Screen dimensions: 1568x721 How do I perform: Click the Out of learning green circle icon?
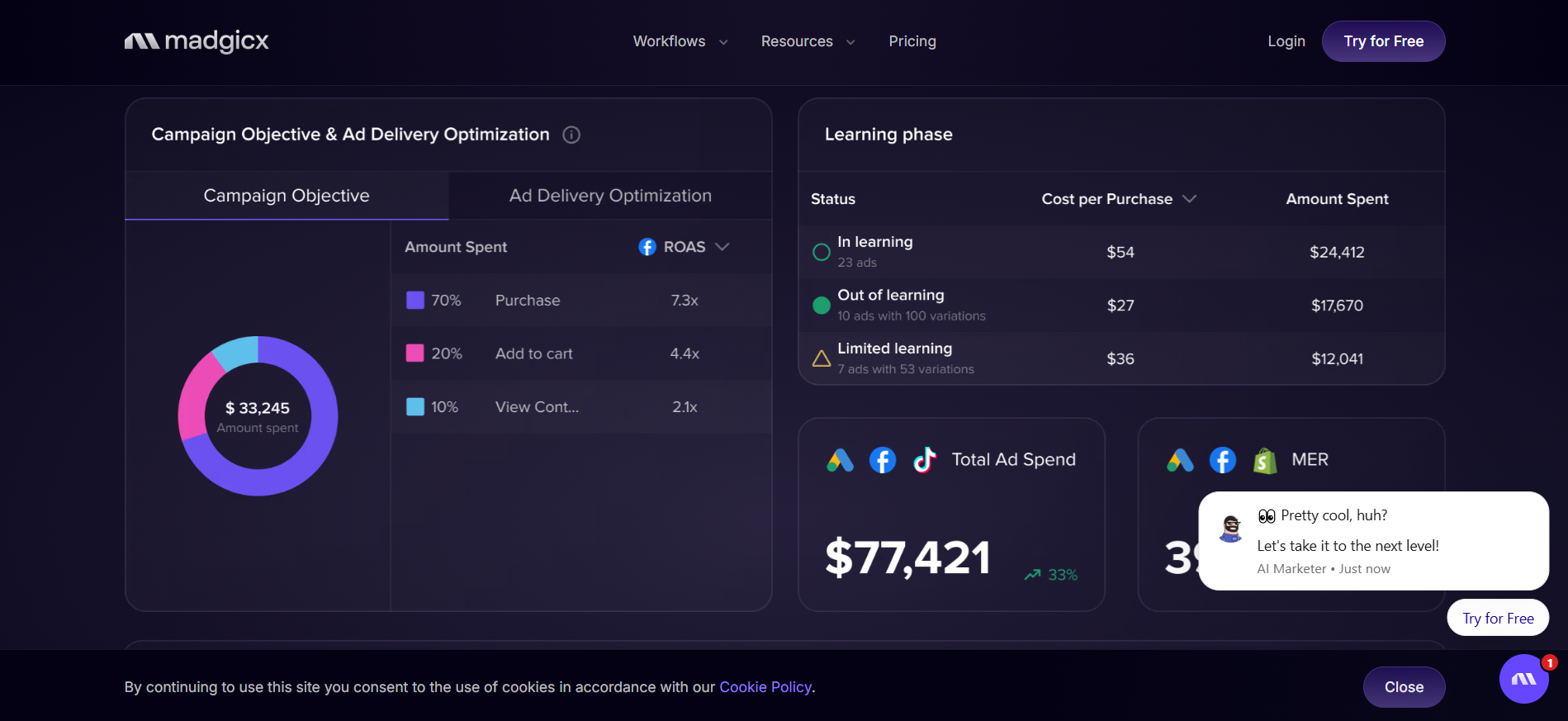point(822,306)
